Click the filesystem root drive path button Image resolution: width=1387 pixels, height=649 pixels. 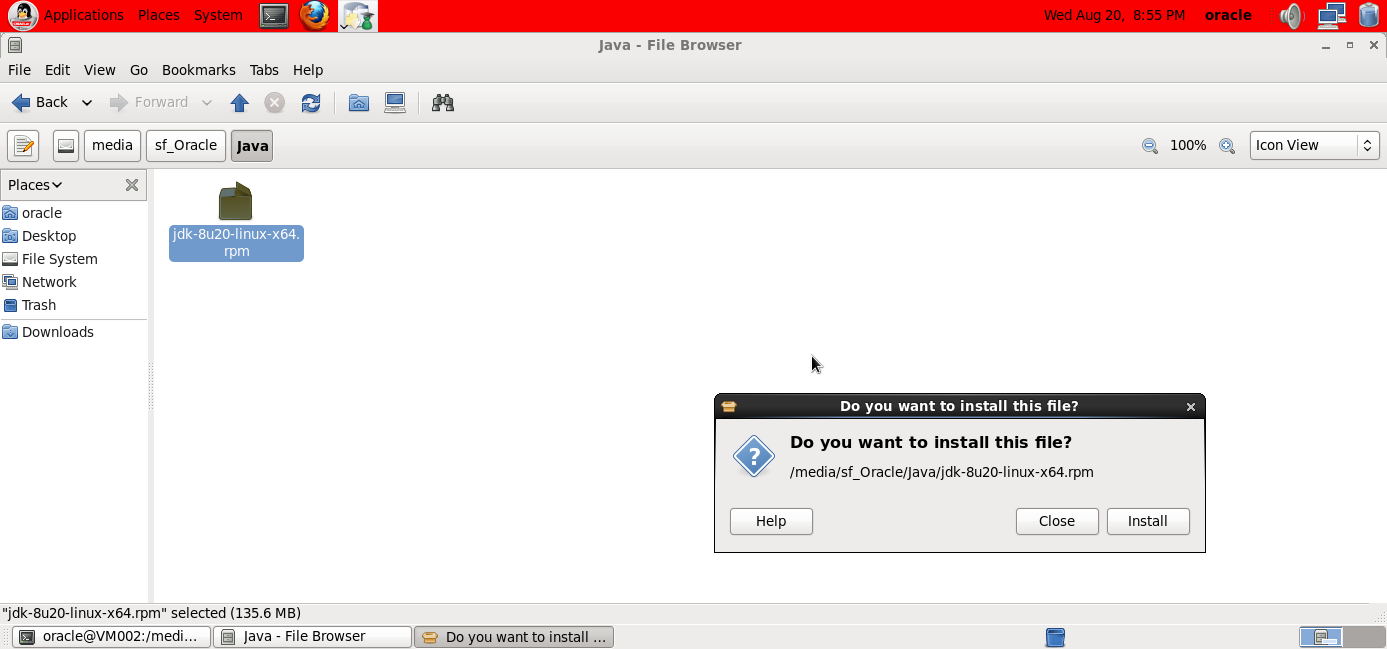(x=66, y=145)
